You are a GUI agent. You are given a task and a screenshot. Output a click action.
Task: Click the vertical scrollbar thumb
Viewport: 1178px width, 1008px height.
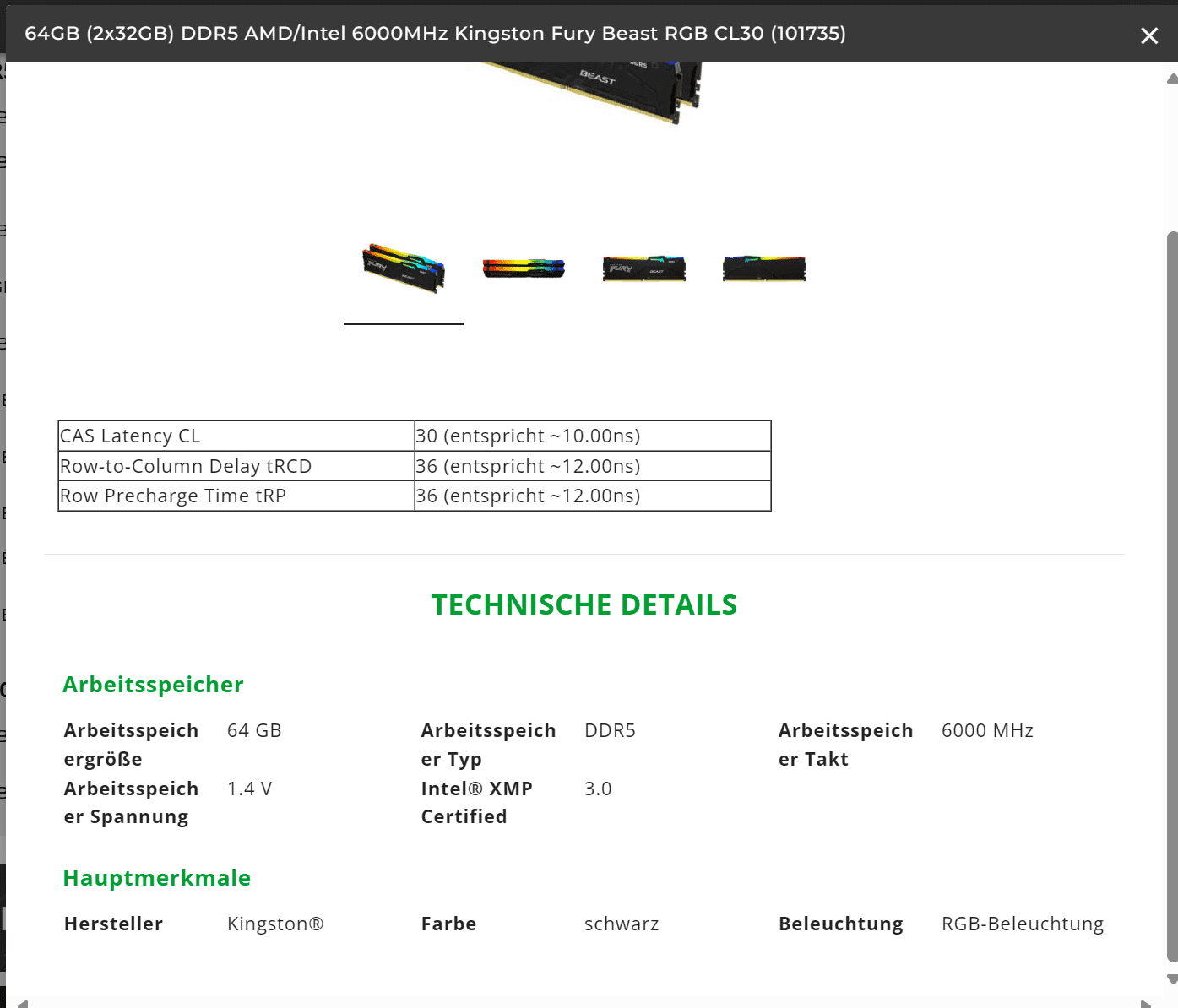coord(1172,596)
